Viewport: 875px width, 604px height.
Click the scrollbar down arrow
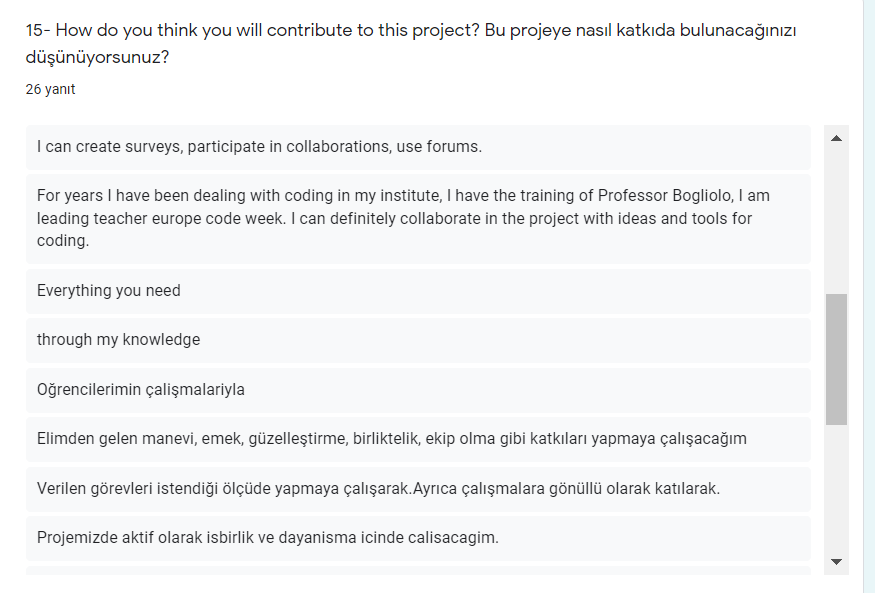(835, 561)
